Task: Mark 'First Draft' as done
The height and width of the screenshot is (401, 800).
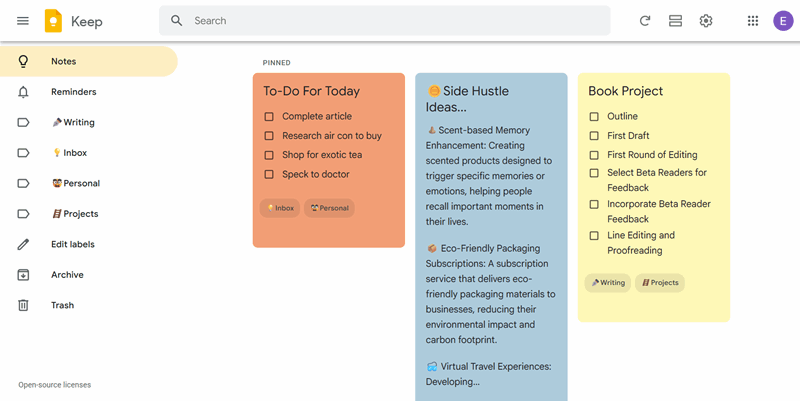Action: (x=594, y=136)
